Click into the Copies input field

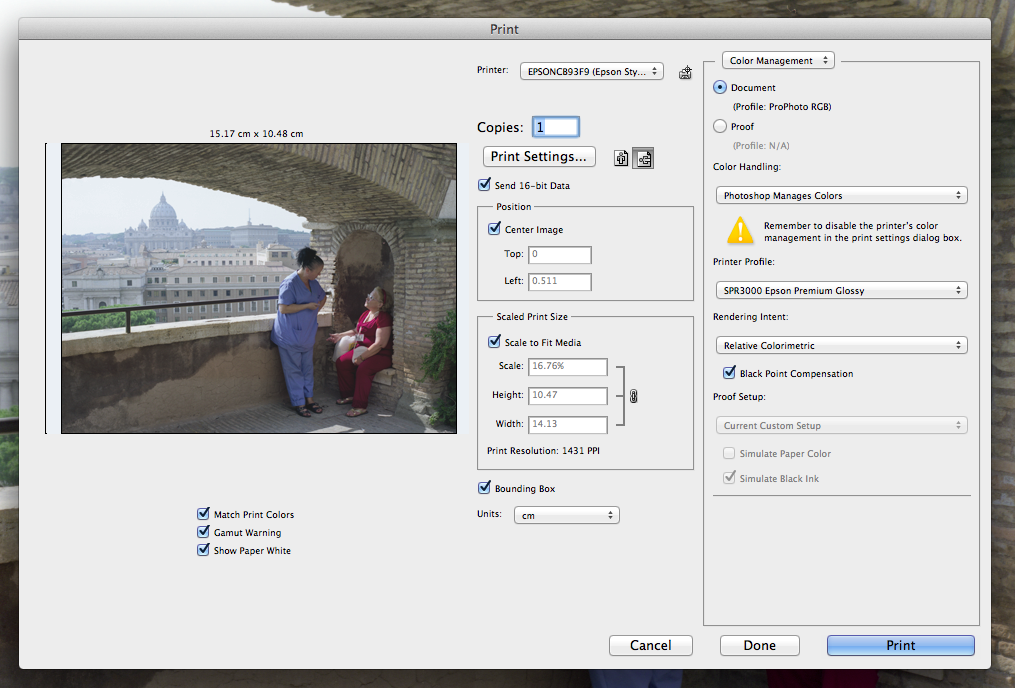(x=556, y=127)
